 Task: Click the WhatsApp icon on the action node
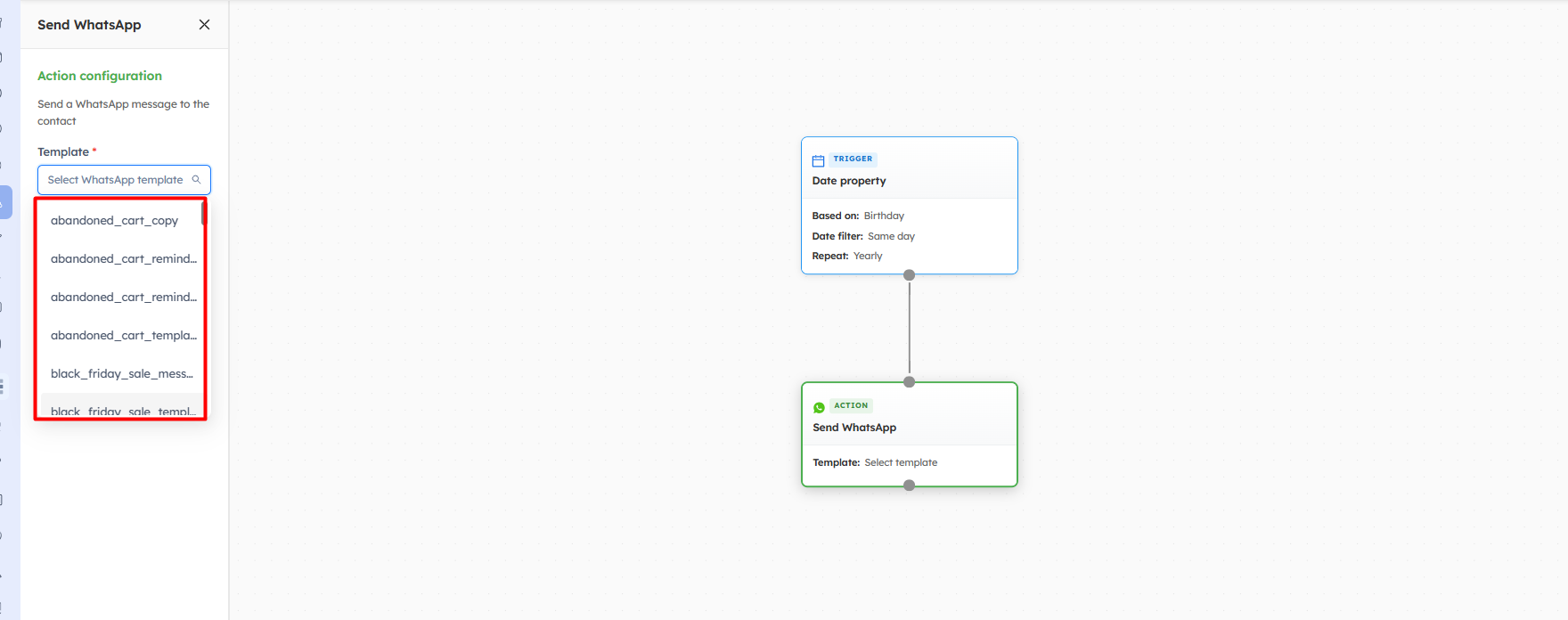pos(819,407)
